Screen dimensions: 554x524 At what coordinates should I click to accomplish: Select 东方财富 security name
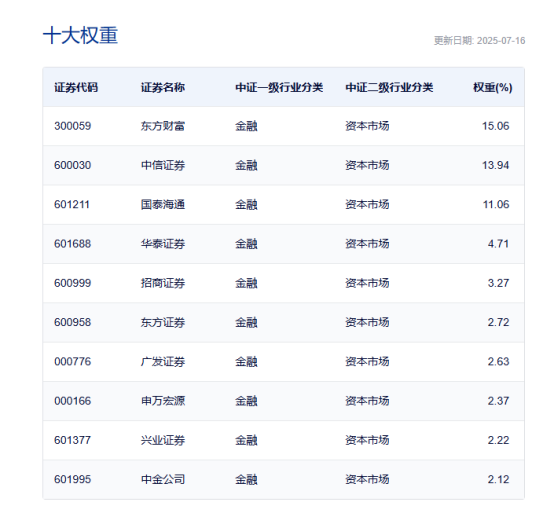pyautogui.click(x=163, y=126)
